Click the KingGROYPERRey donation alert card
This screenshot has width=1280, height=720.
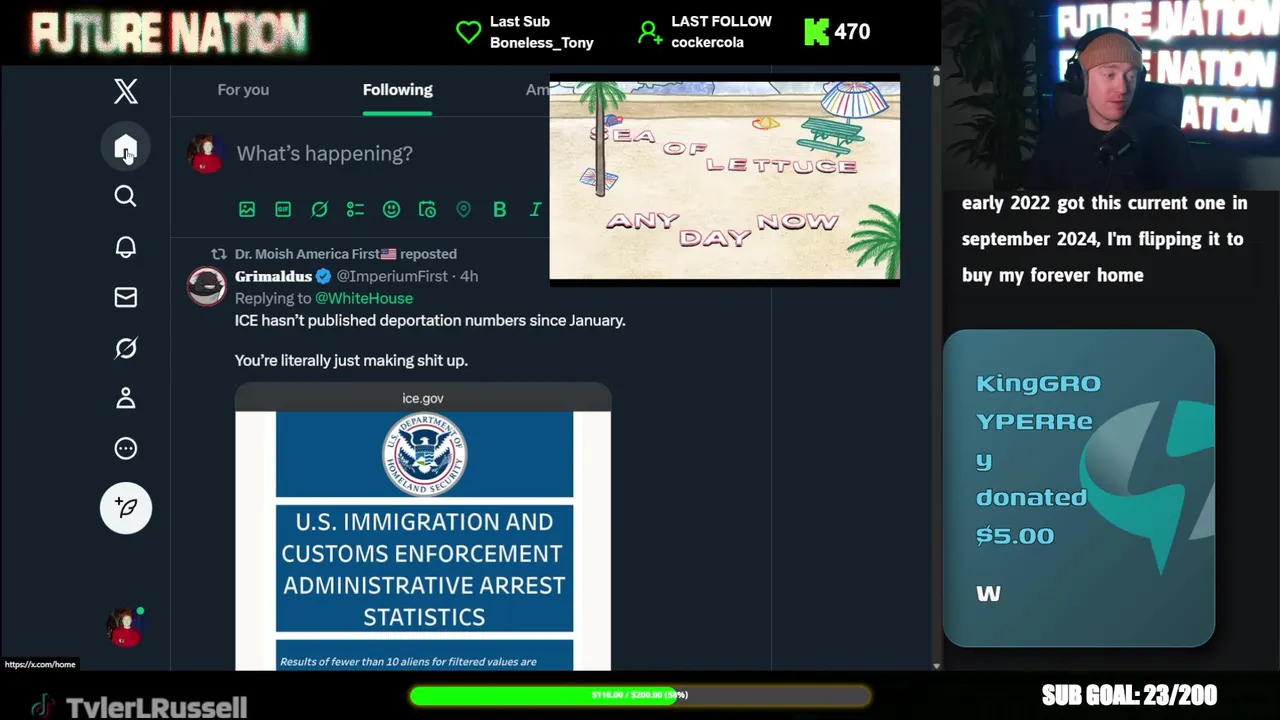(1079, 488)
